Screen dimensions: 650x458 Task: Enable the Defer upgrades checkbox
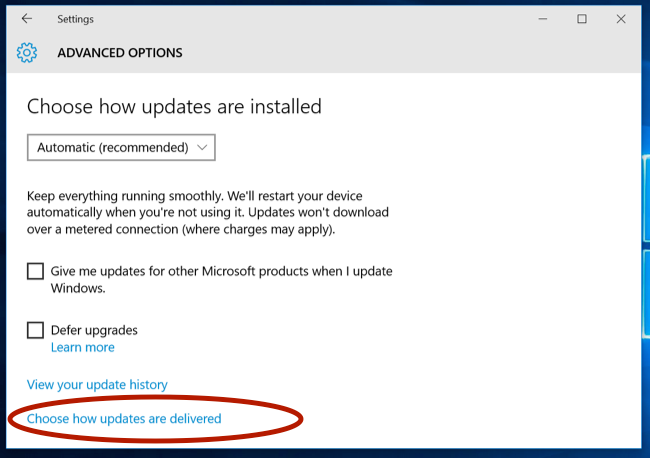(x=36, y=330)
